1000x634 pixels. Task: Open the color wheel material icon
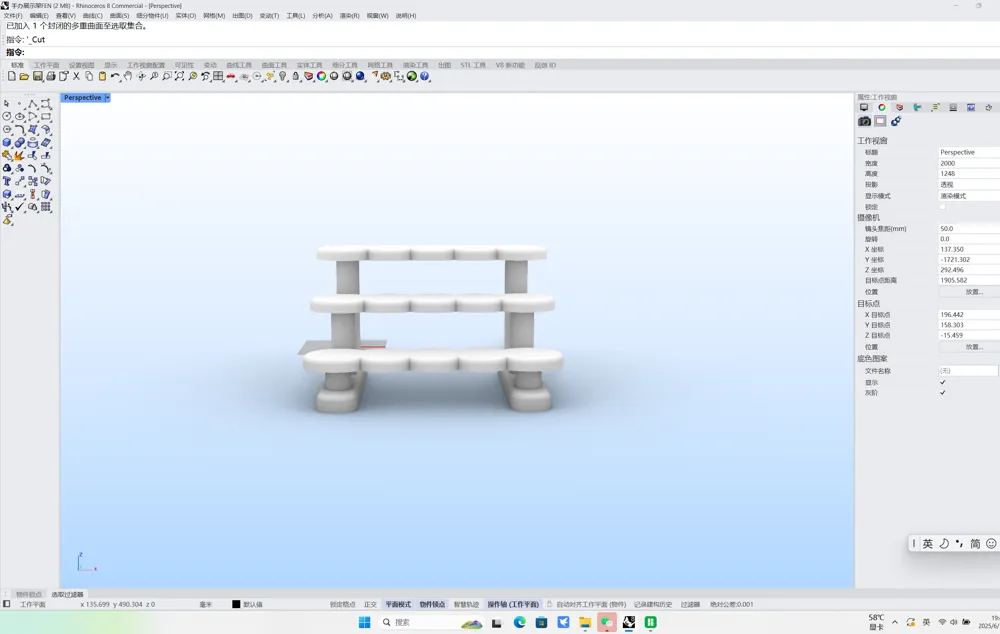(x=321, y=76)
